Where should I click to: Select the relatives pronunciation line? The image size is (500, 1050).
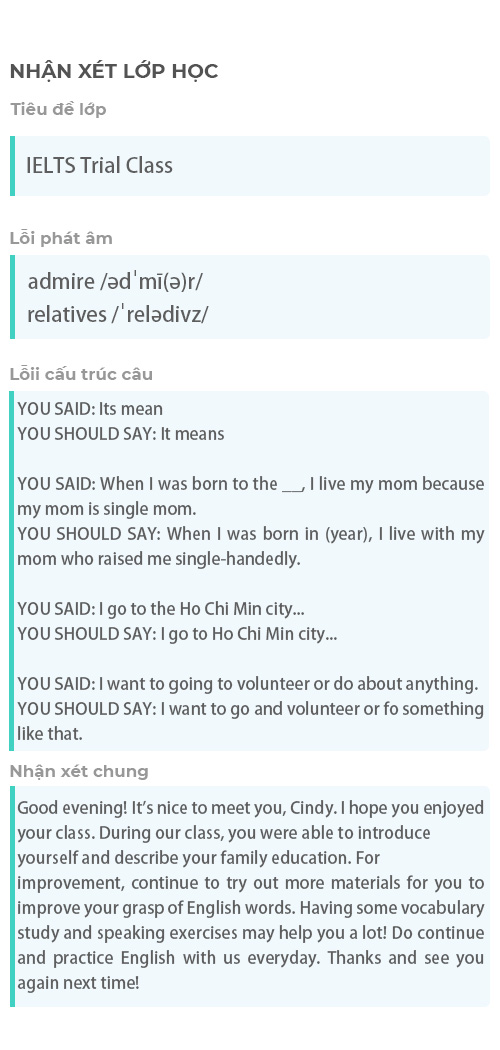coord(117,314)
